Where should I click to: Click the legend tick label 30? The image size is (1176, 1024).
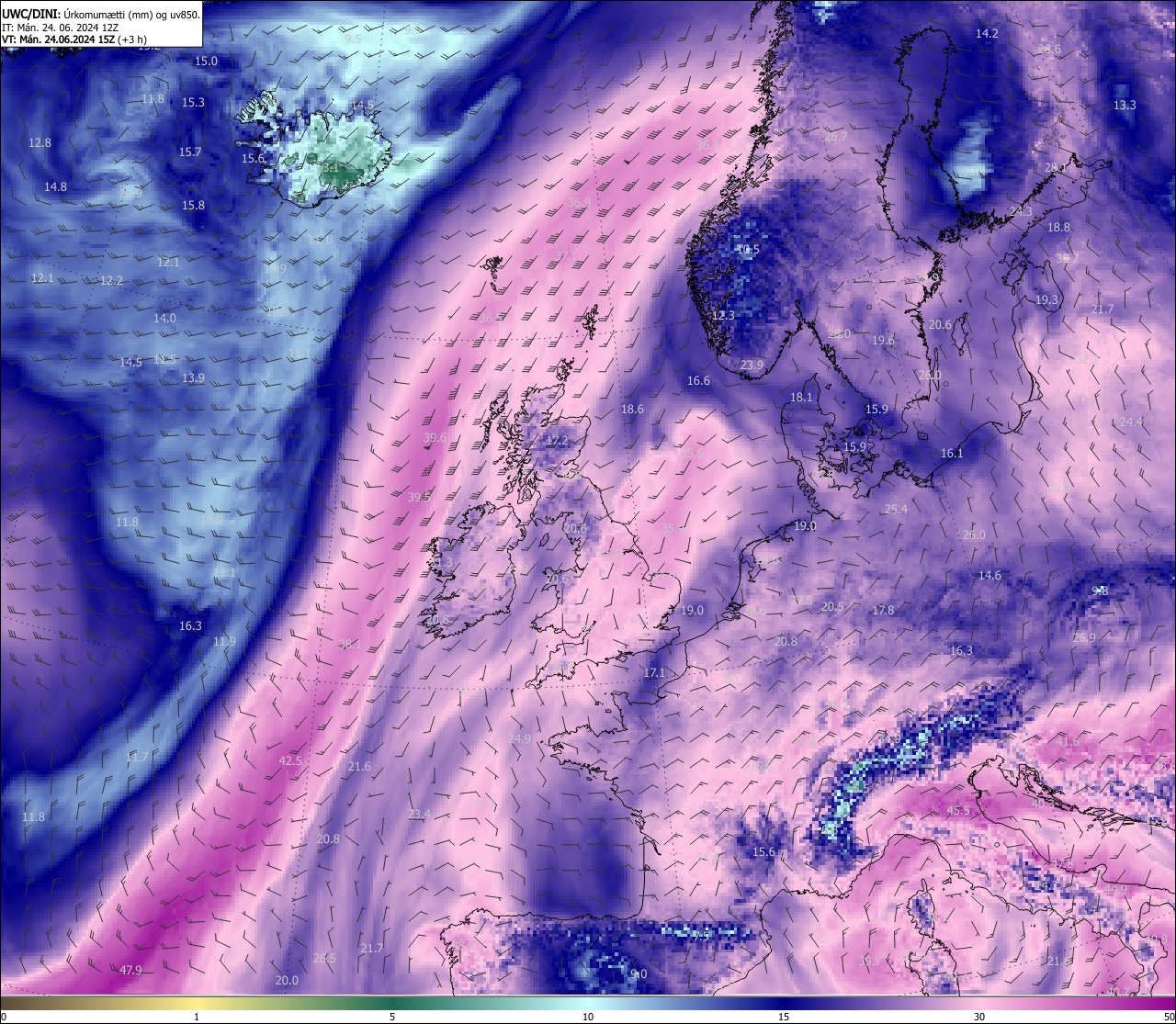[979, 1017]
